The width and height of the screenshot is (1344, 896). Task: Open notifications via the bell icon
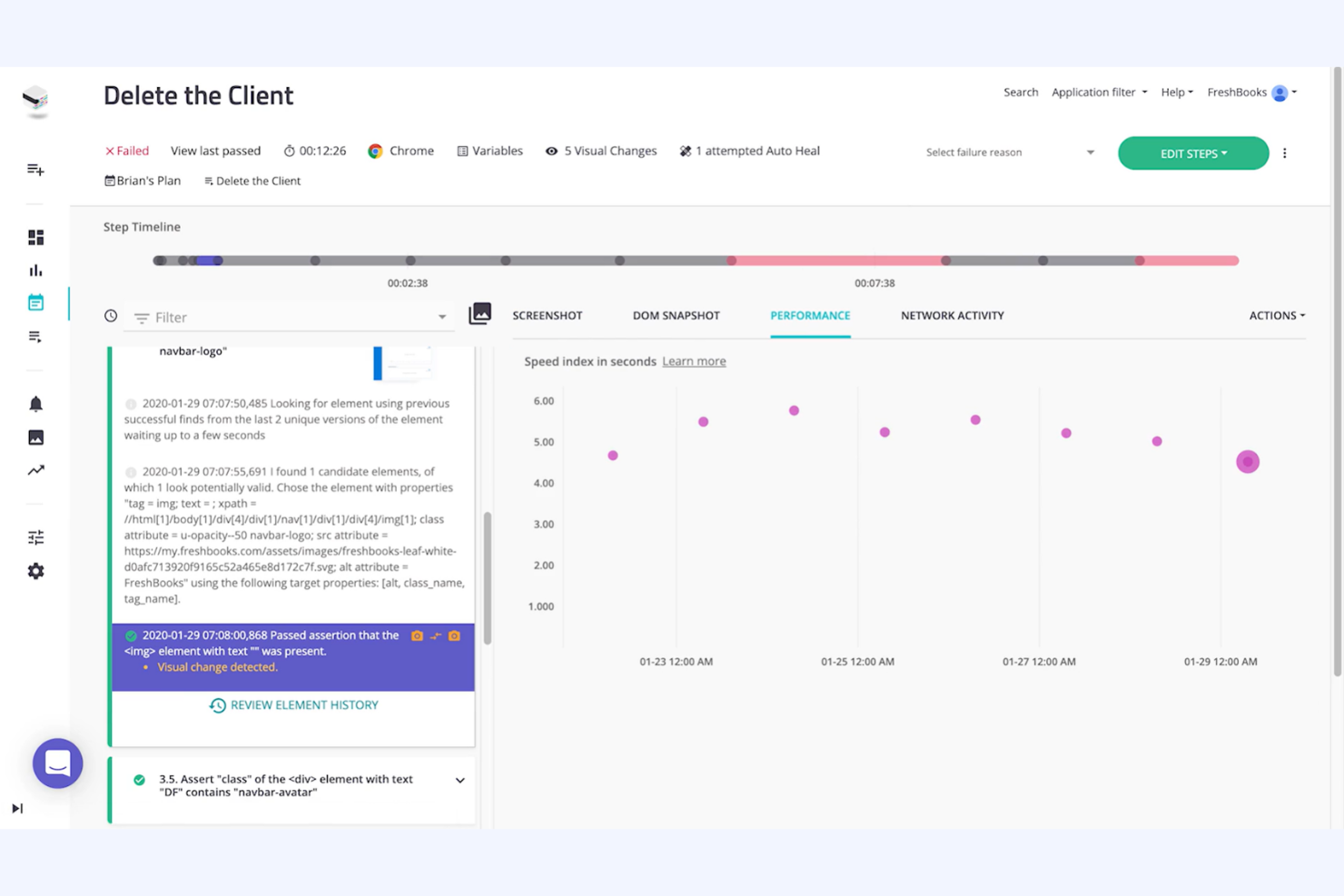point(36,403)
